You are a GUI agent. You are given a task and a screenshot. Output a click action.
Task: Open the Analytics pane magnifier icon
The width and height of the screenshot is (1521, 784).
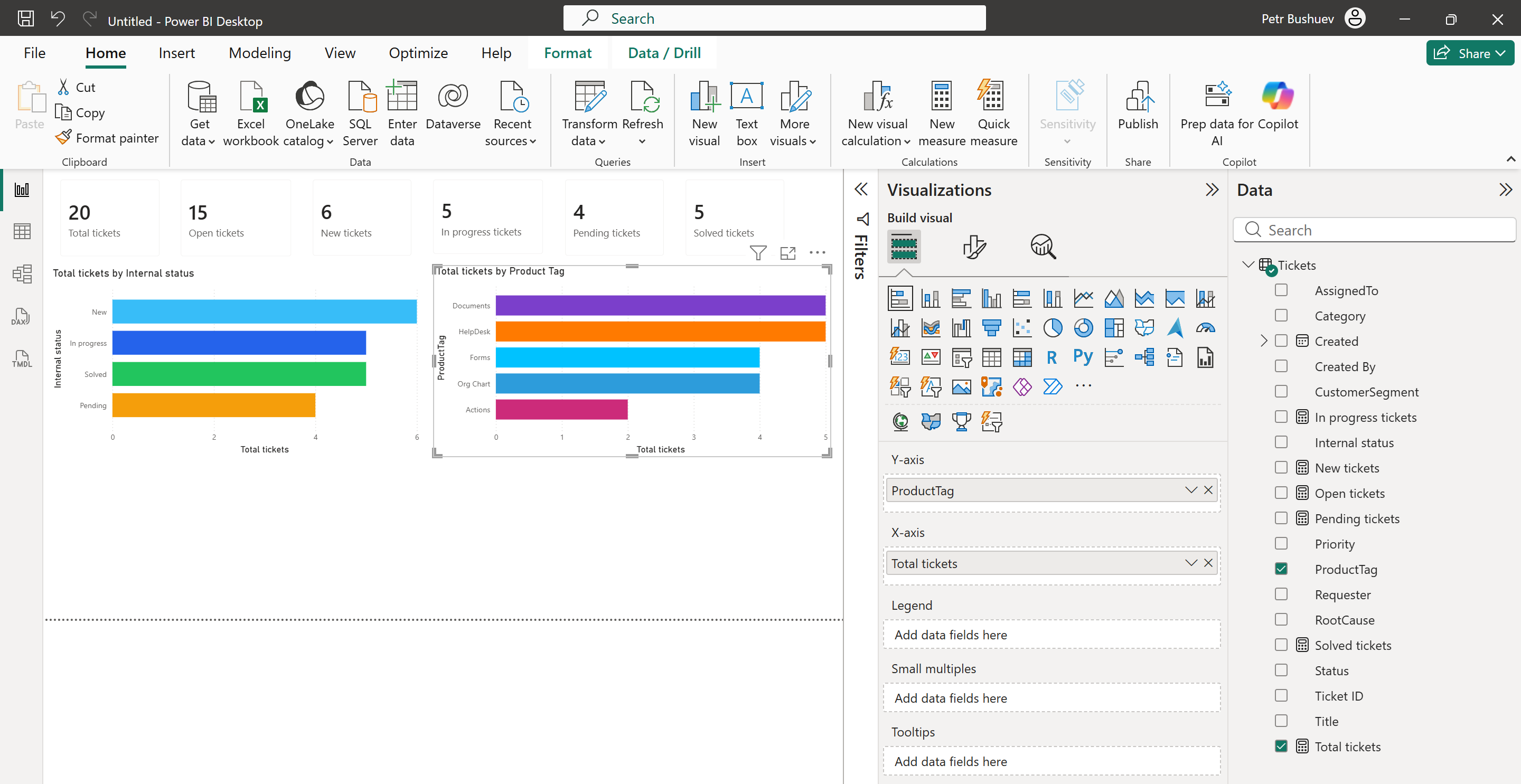pyautogui.click(x=1043, y=246)
